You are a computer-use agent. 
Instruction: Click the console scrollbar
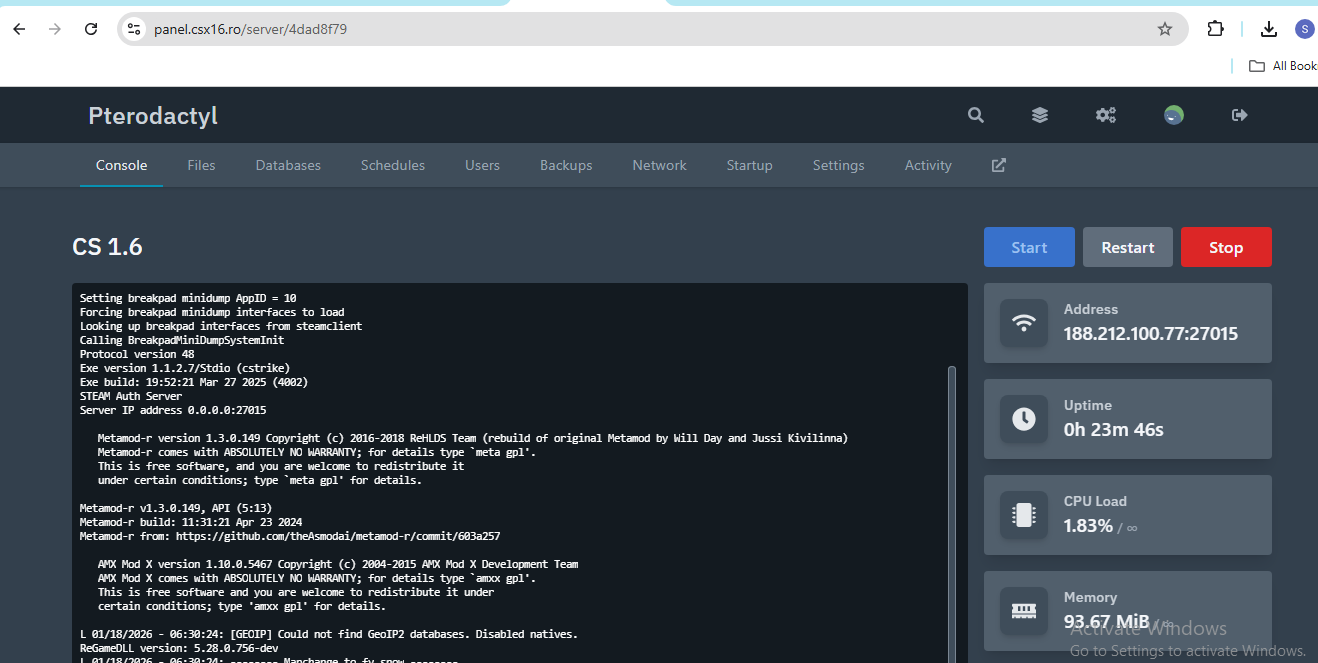[x=951, y=500]
